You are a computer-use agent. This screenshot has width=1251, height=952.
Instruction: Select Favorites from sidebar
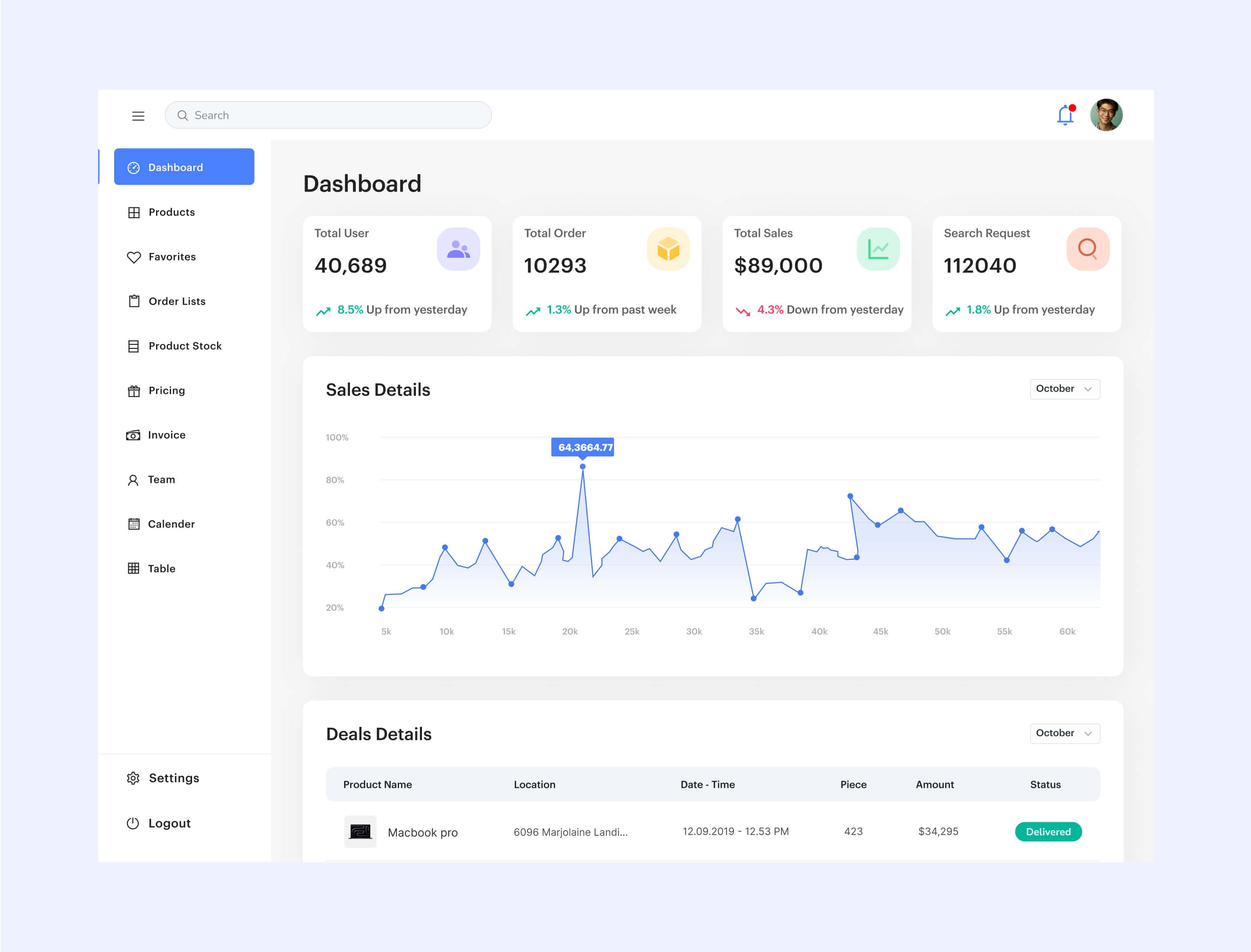coord(172,257)
